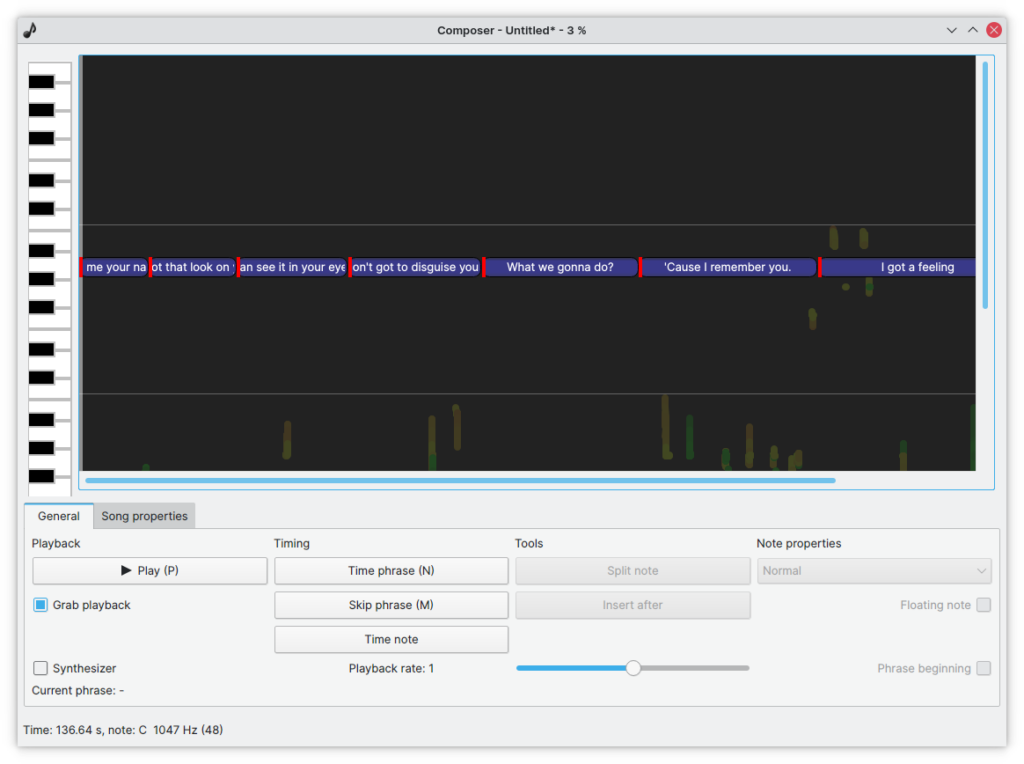Click the "Playback rate: 1" label
The width and height of the screenshot is (1024, 764).
(391, 669)
